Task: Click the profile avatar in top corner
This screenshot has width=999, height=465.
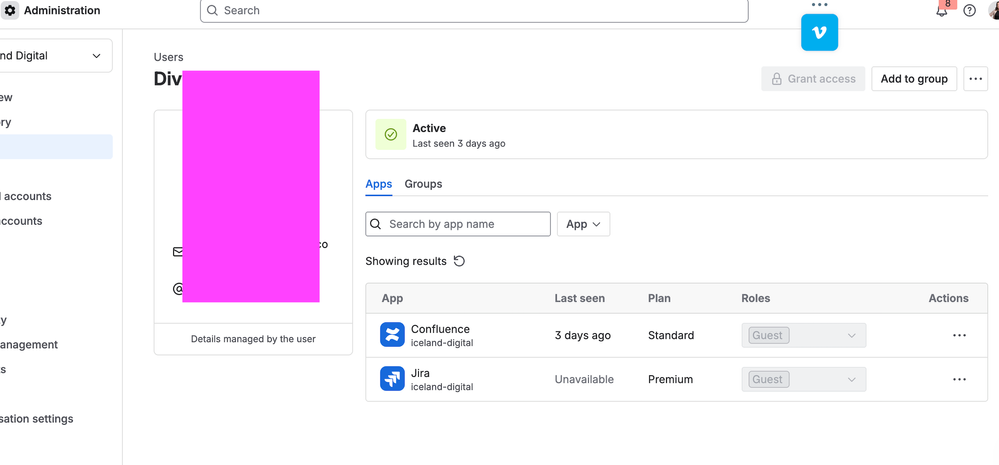Action: click(x=994, y=10)
